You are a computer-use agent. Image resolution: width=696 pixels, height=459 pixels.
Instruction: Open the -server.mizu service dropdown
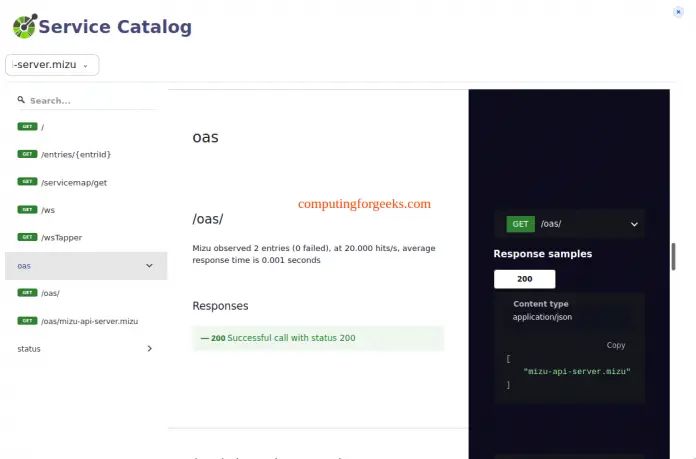click(52, 65)
